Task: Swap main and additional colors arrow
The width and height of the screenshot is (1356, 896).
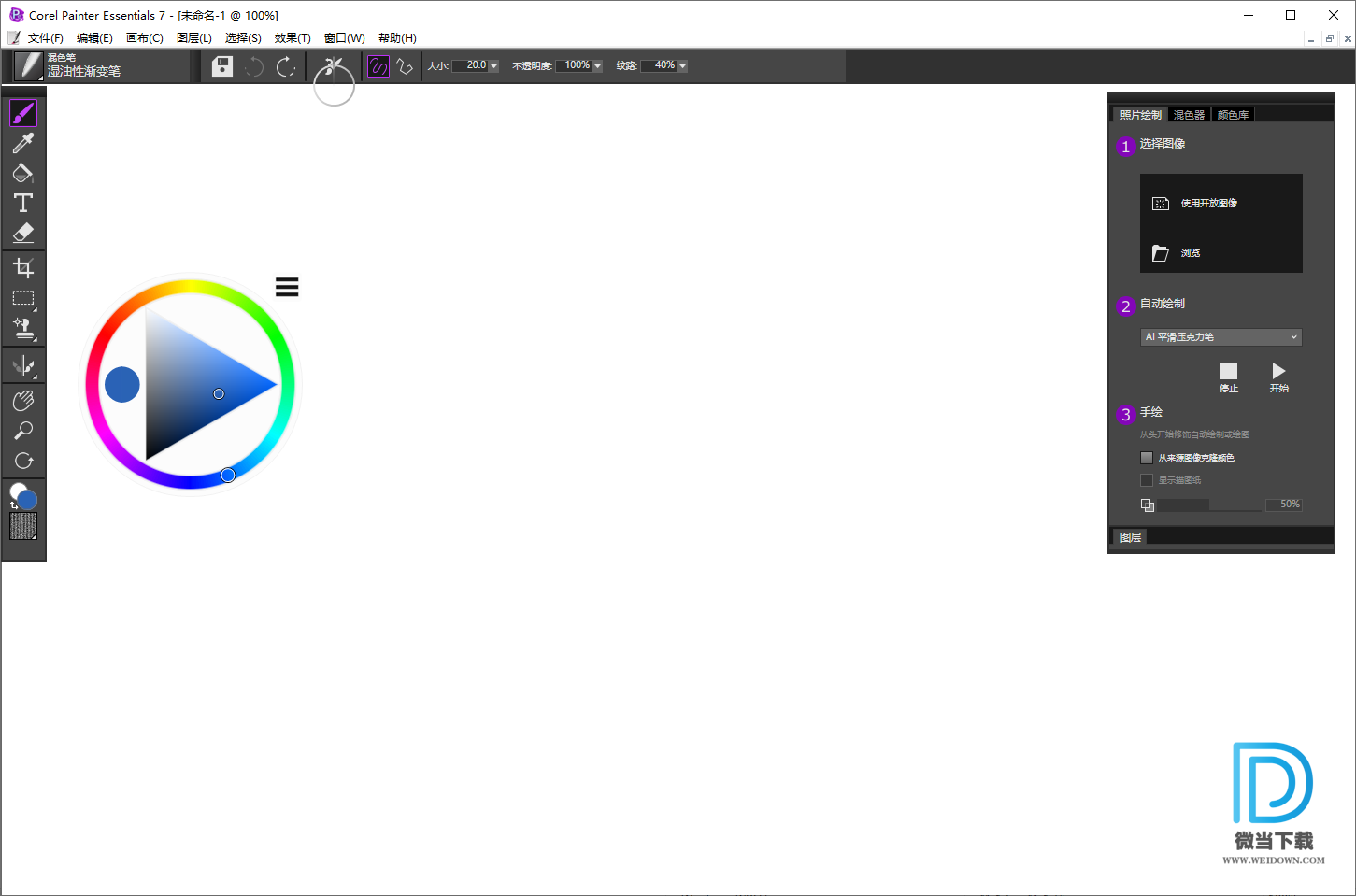Action: 13,505
